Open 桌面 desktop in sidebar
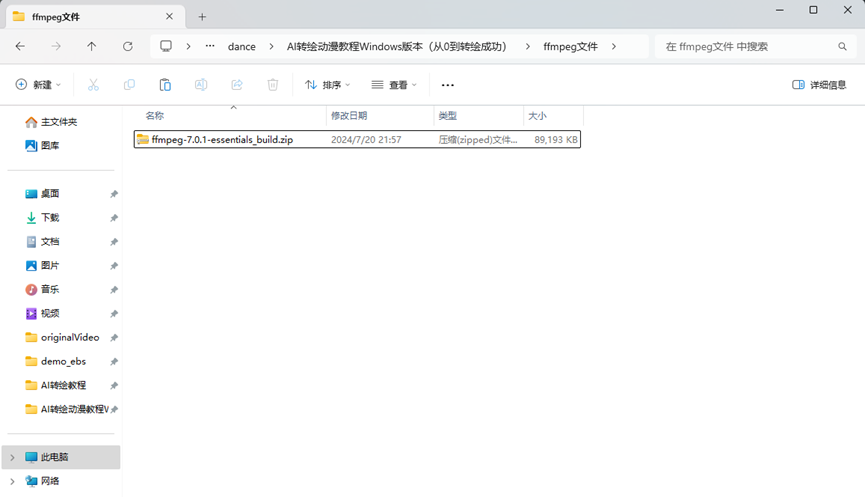This screenshot has width=865, height=497. 42,194
